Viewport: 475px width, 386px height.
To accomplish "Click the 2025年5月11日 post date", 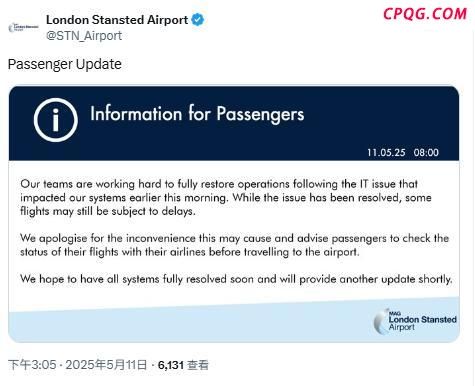I will 106,365.
